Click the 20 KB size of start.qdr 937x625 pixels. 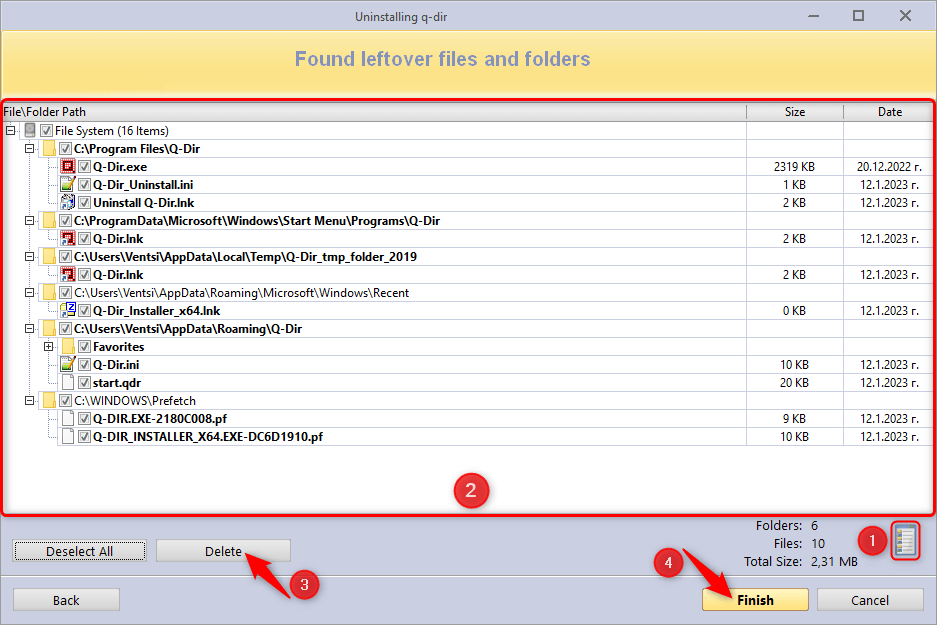coord(794,382)
